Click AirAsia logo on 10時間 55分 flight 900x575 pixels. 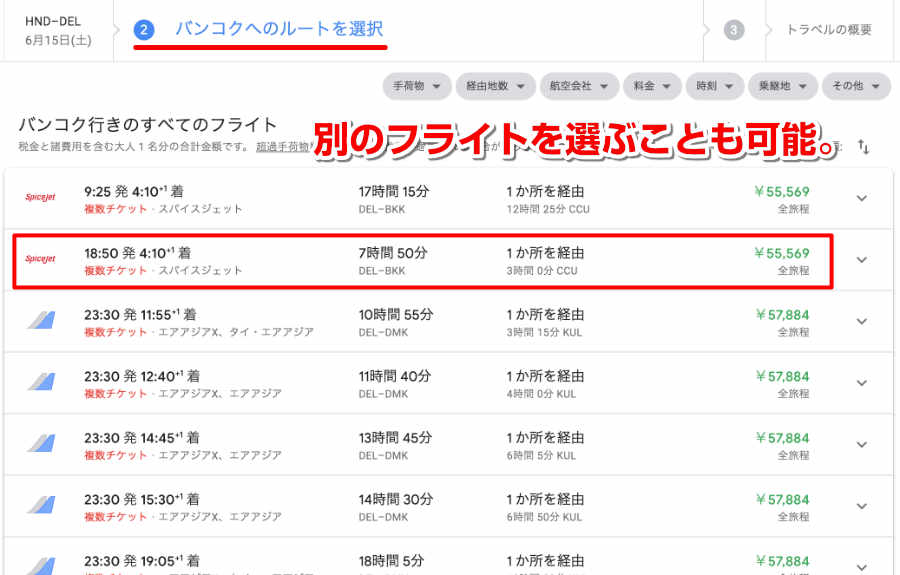pyautogui.click(x=41, y=320)
